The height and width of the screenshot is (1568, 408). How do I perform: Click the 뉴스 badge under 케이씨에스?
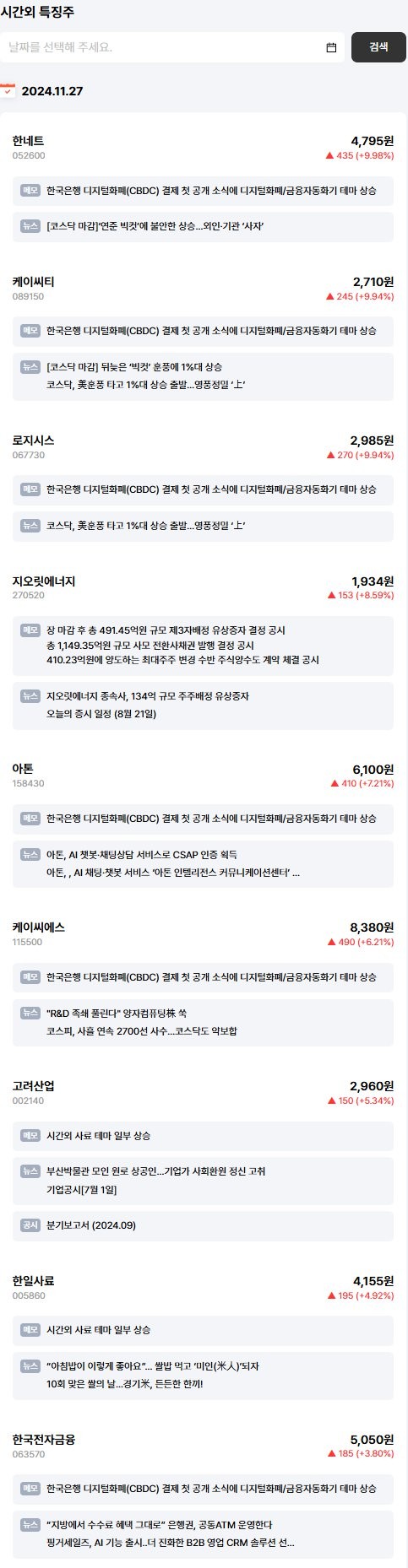[30, 1013]
